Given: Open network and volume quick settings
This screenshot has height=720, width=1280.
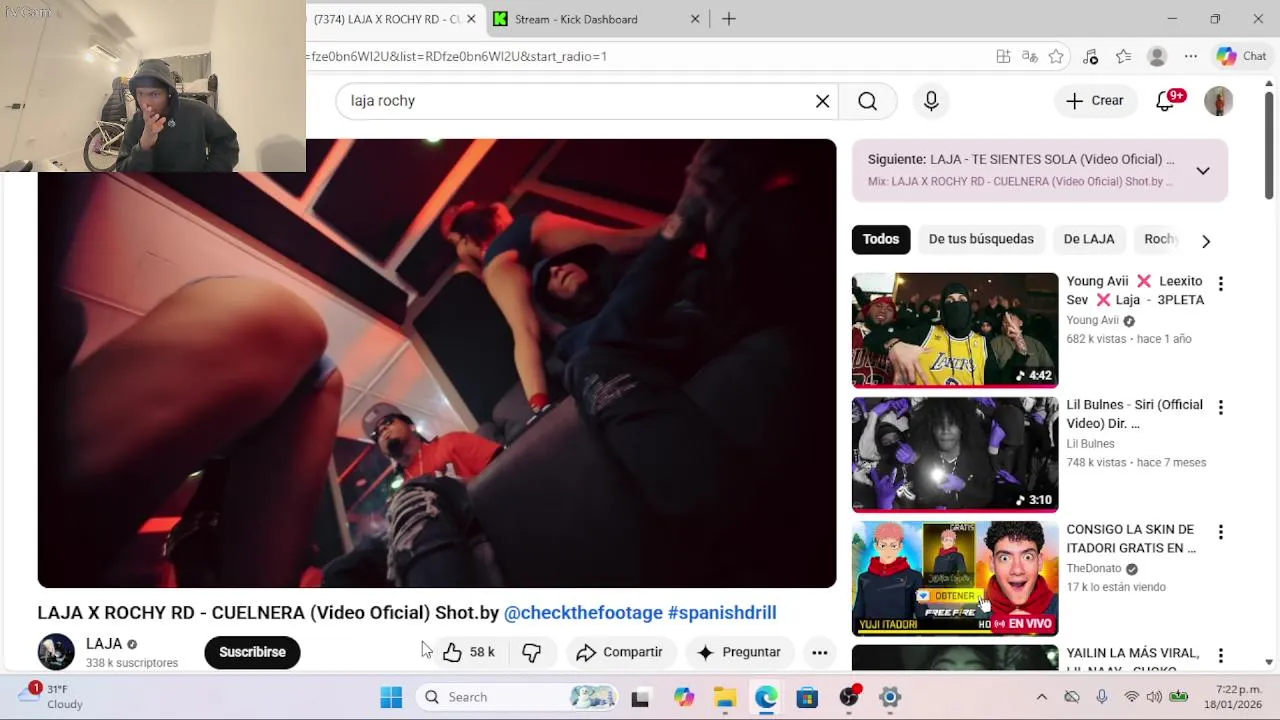Looking at the screenshot, I should coord(1156,697).
